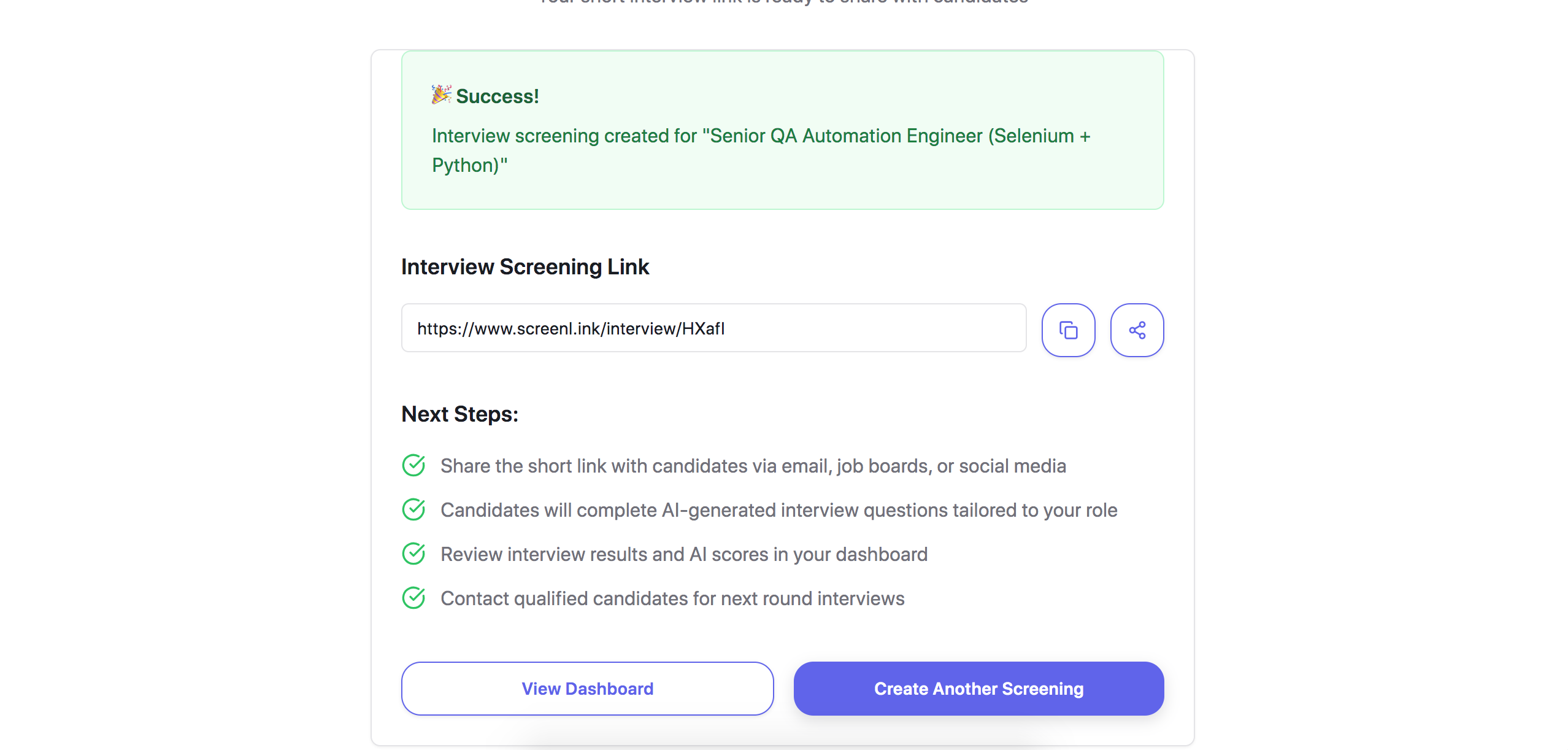Click the Interview Screening Link heading
Image resolution: width=1568 pixels, height=750 pixels.
click(x=525, y=267)
